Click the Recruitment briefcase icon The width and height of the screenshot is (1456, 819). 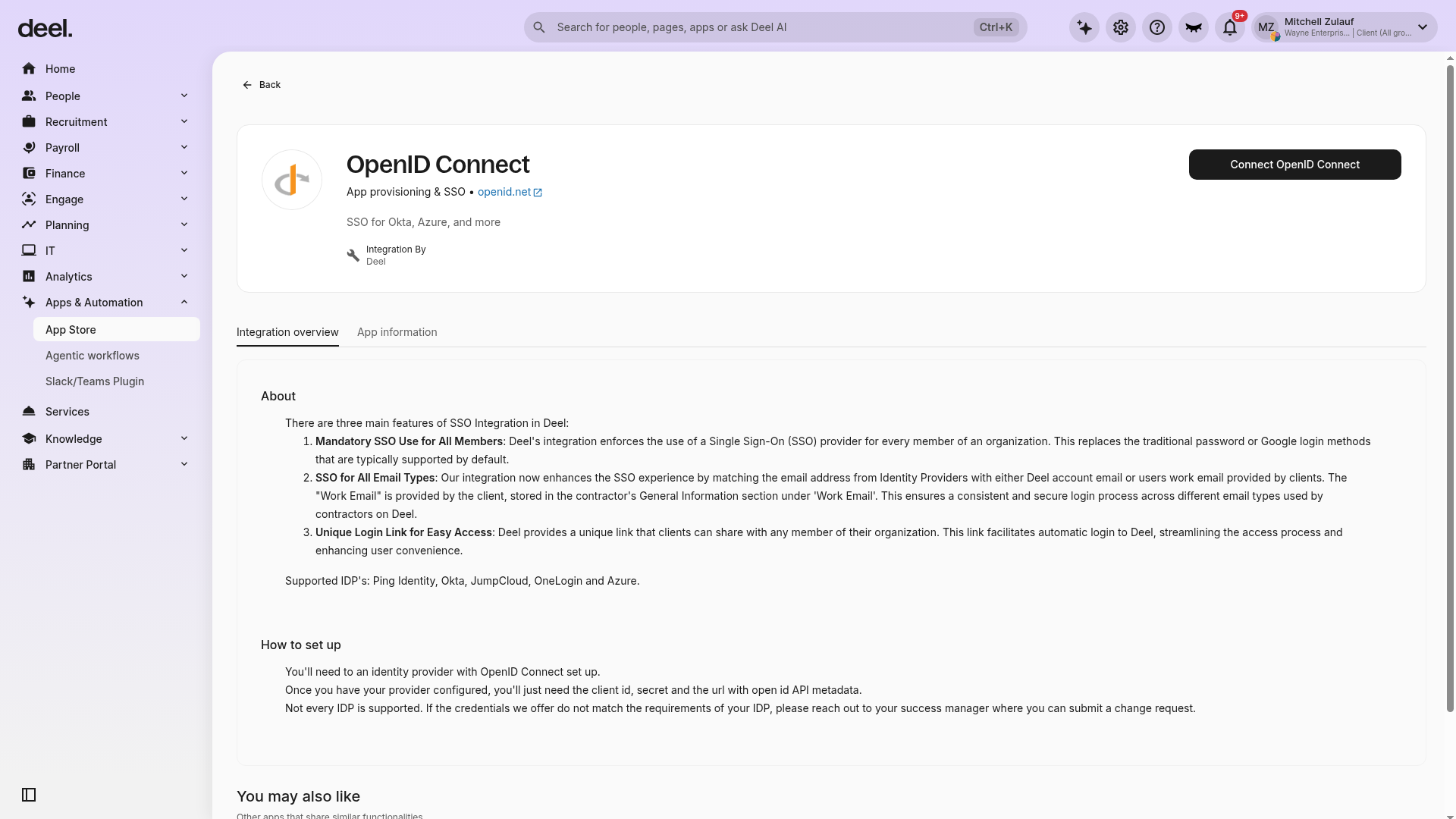click(x=29, y=122)
